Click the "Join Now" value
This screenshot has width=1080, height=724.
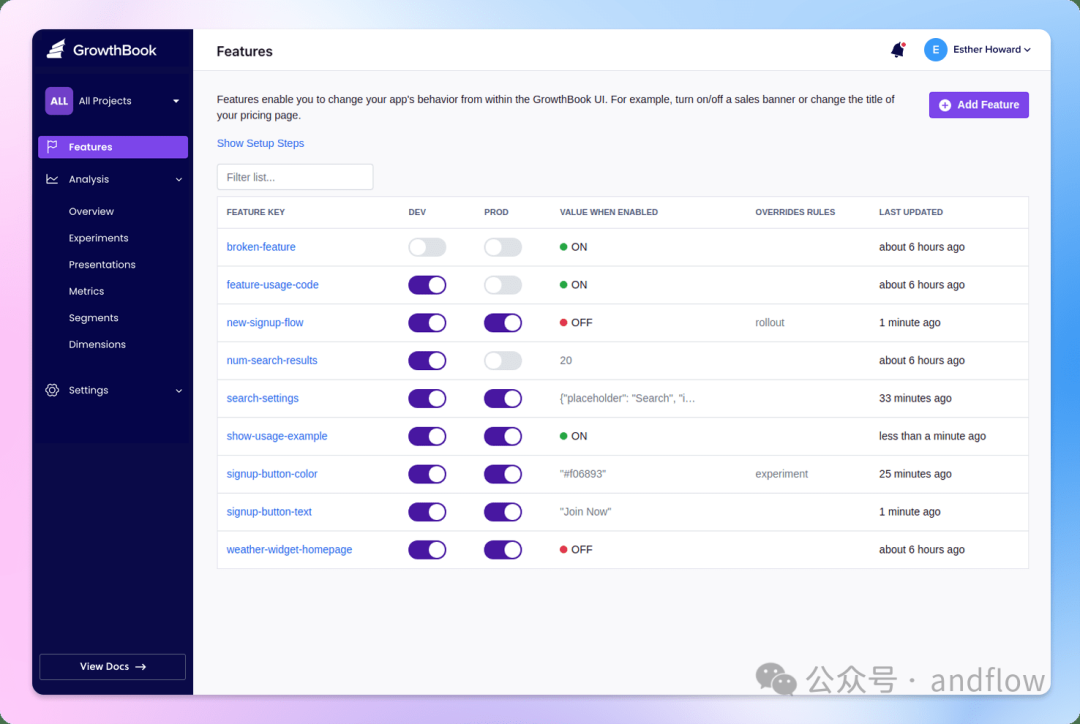[585, 512]
